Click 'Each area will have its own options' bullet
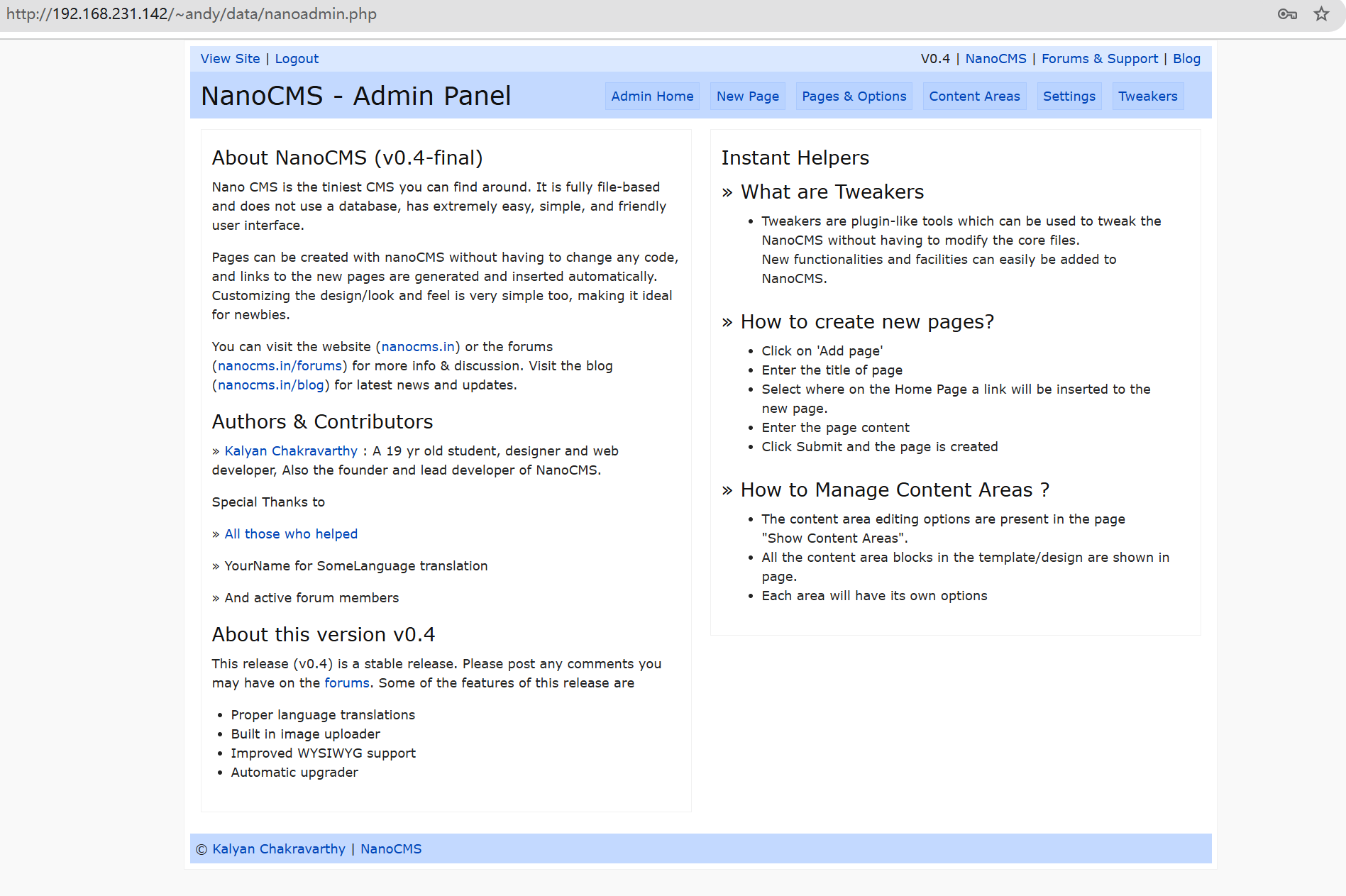The height and width of the screenshot is (896, 1346). pos(874,596)
